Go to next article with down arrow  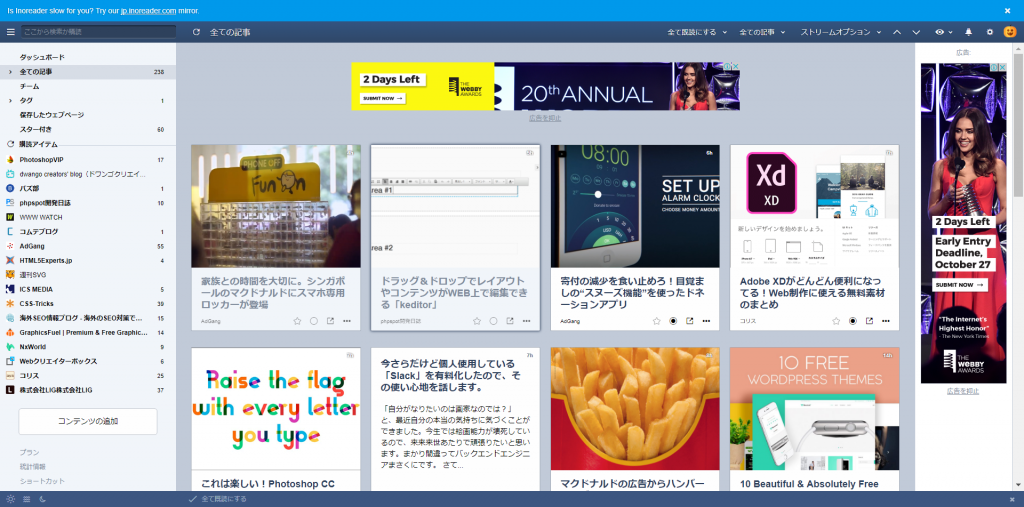pos(916,32)
